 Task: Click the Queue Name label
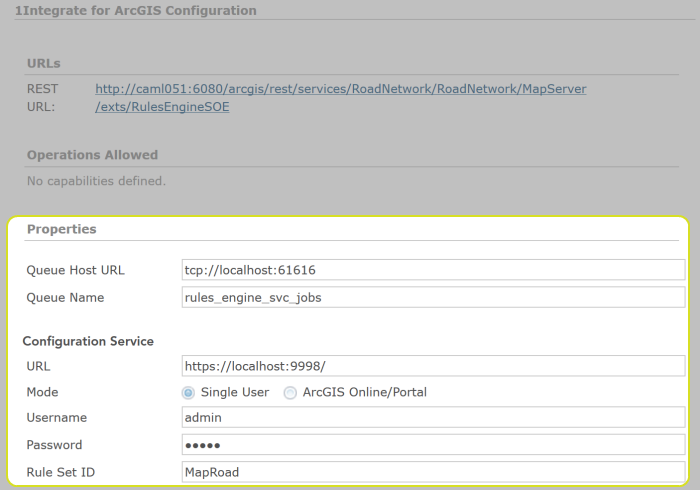tap(65, 297)
